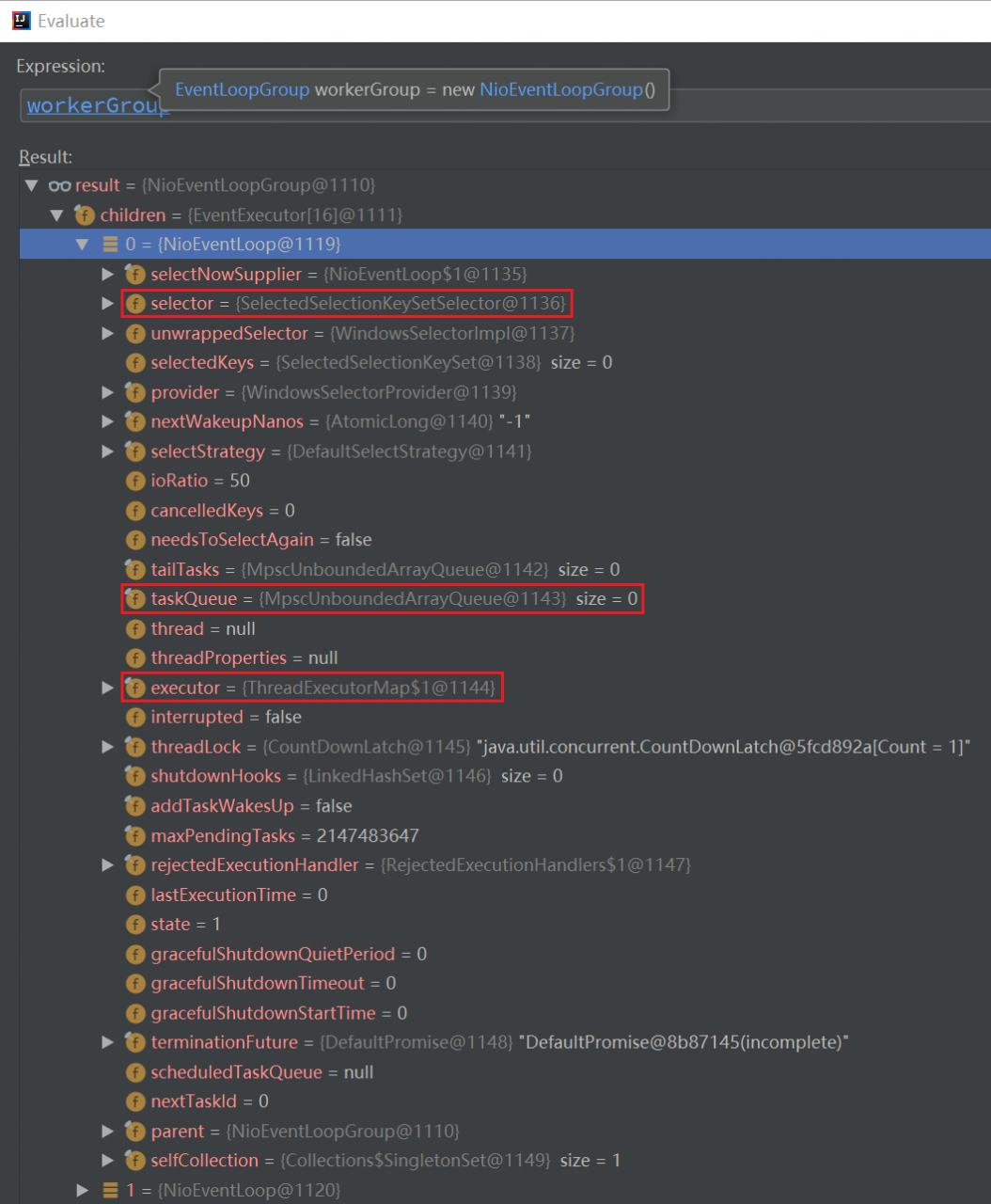Click the IntelliJ logo in Evaluate title bar
The width and height of the screenshot is (991, 1204).
tap(21, 21)
